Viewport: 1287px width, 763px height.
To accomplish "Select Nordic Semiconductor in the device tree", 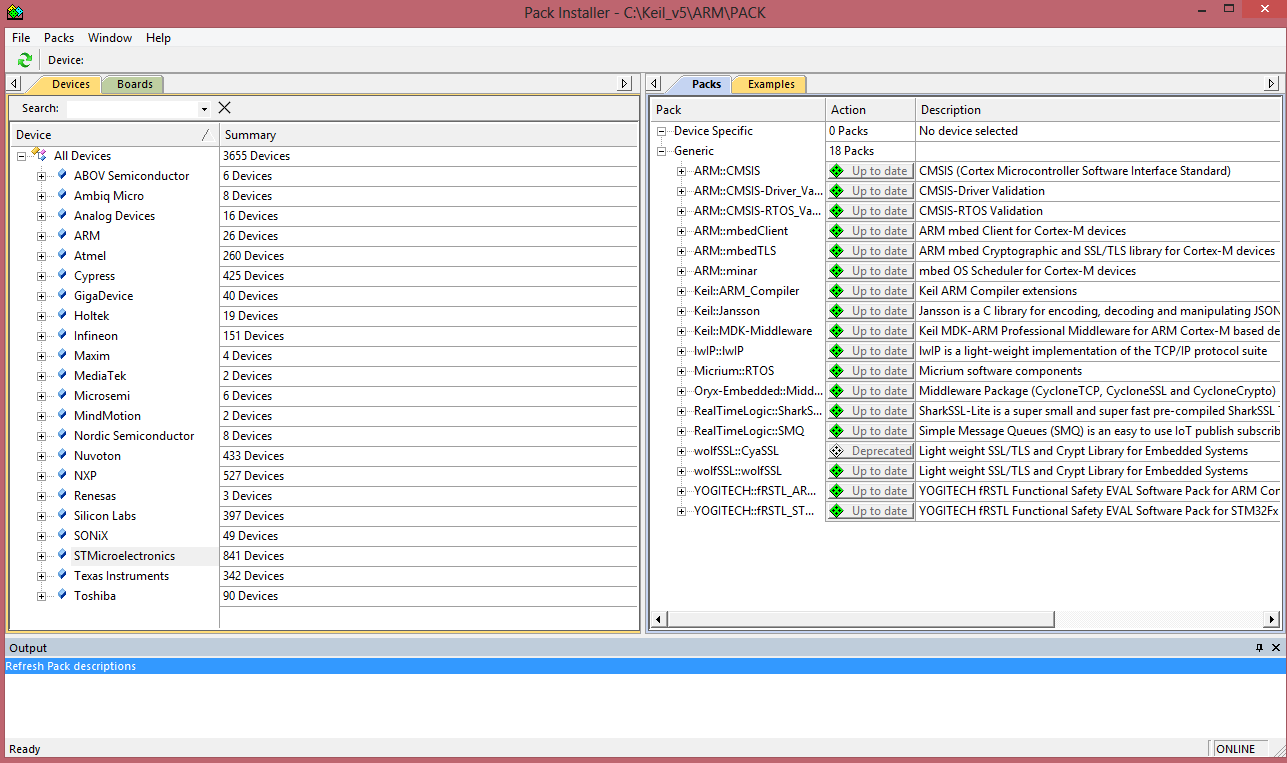I will click(134, 436).
